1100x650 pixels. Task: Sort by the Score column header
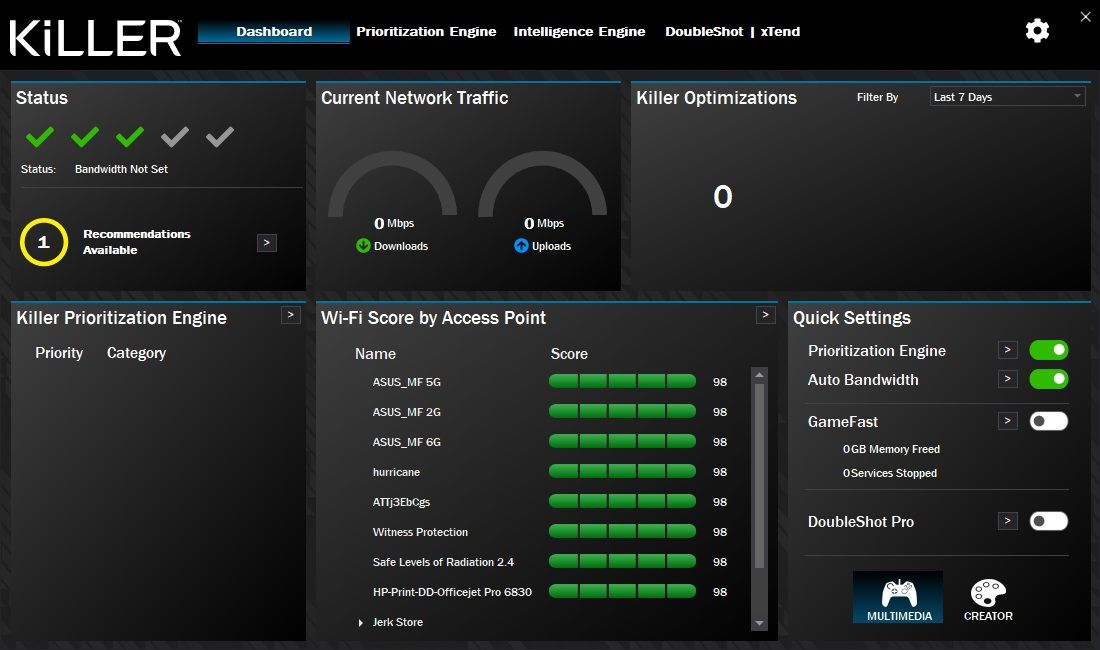coord(569,354)
